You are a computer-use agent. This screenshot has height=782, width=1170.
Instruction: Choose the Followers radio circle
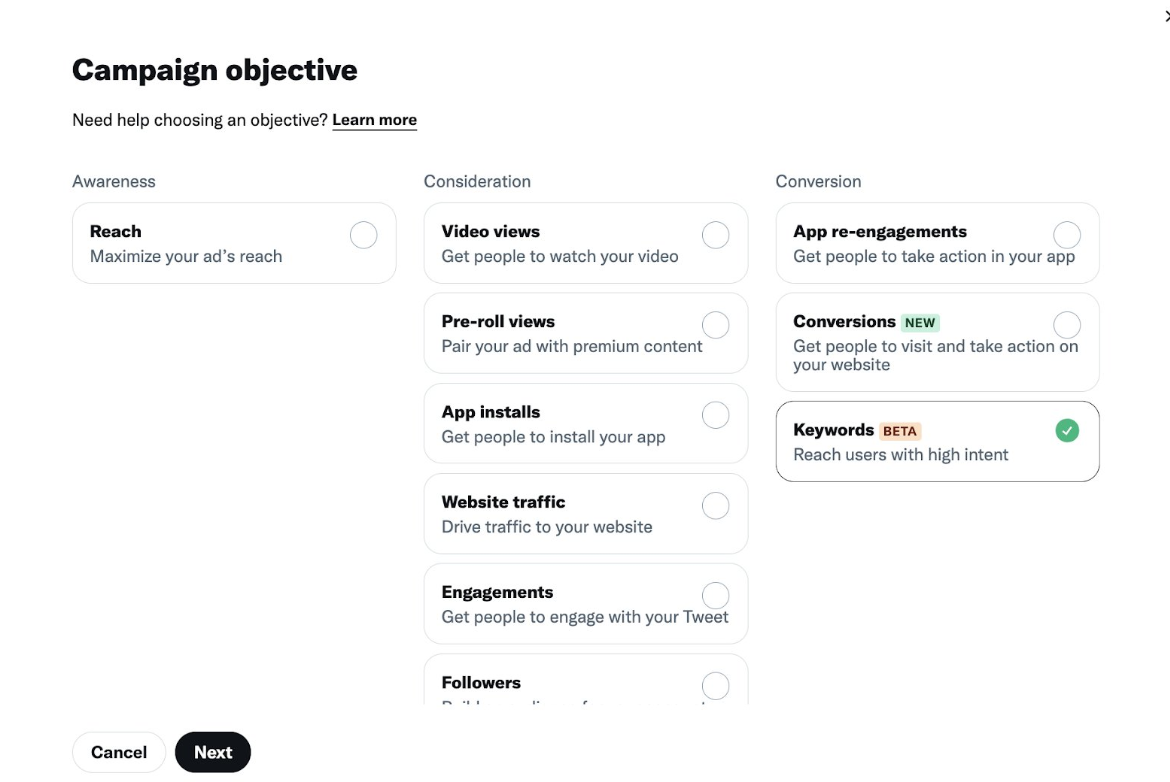715,686
